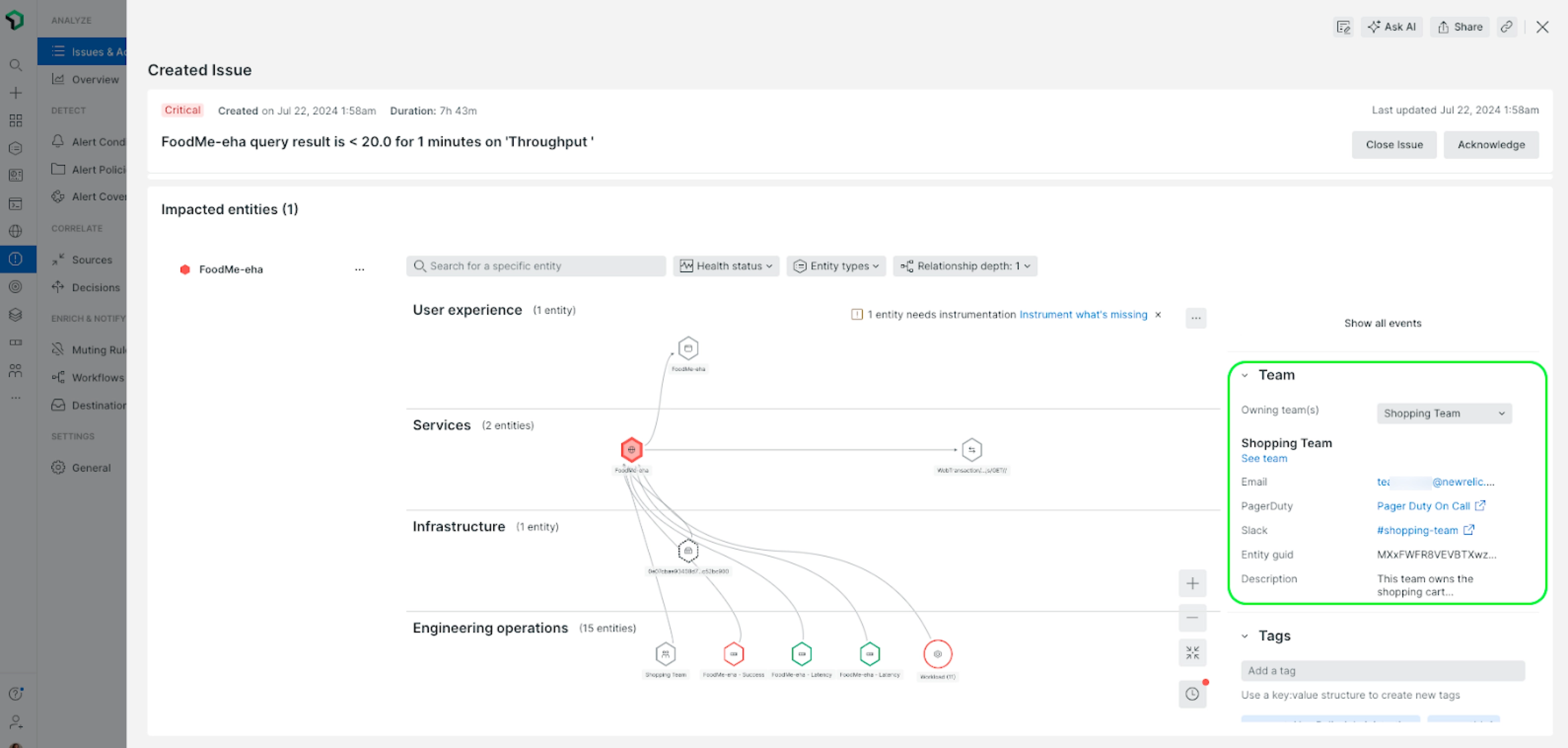Image resolution: width=1568 pixels, height=748 pixels.
Task: Open the notes icon next to Ask AI
Action: (x=1343, y=27)
